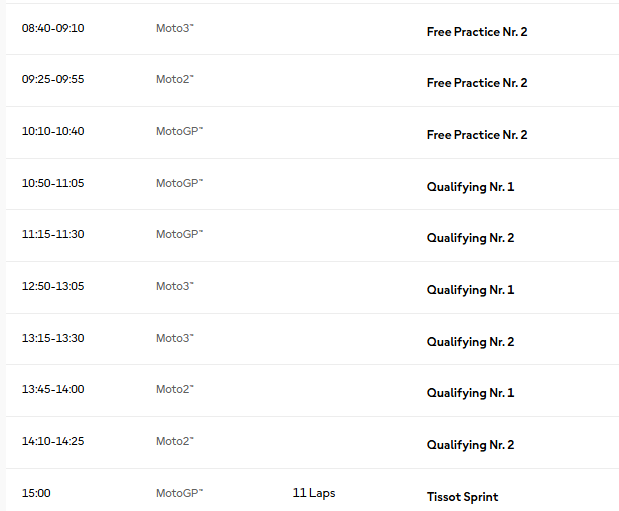This screenshot has width=619, height=511.
Task: Select the 09:25-09:55 time text
Action: pos(53,79)
